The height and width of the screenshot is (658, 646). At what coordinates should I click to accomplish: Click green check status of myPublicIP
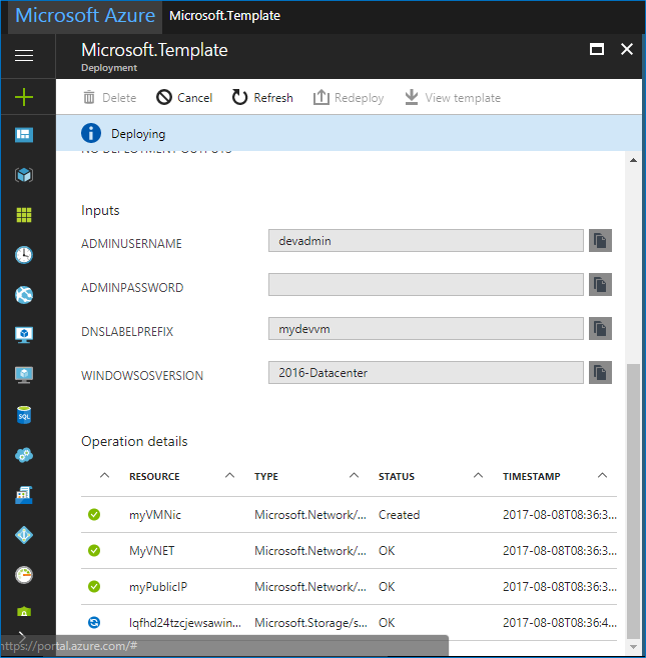coord(94,587)
